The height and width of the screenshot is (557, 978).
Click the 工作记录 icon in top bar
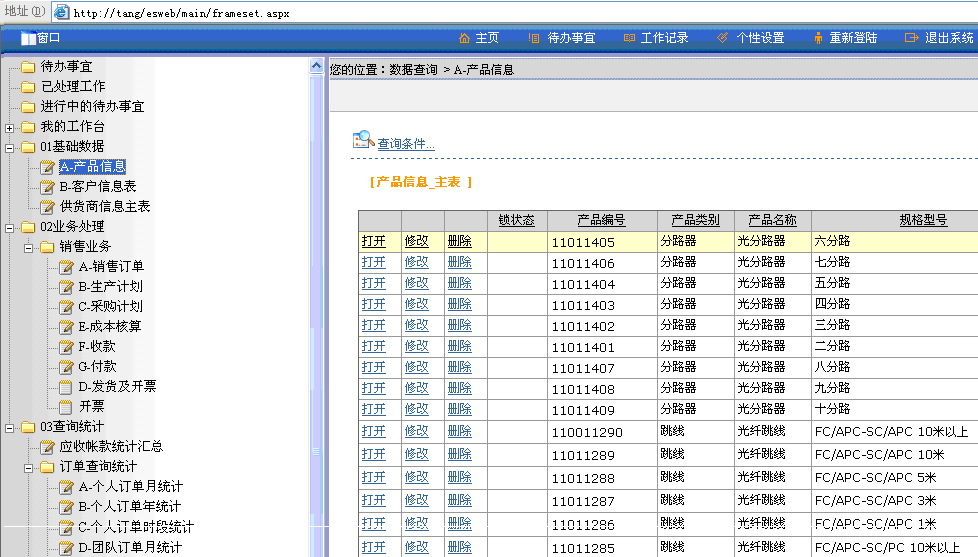[629, 38]
